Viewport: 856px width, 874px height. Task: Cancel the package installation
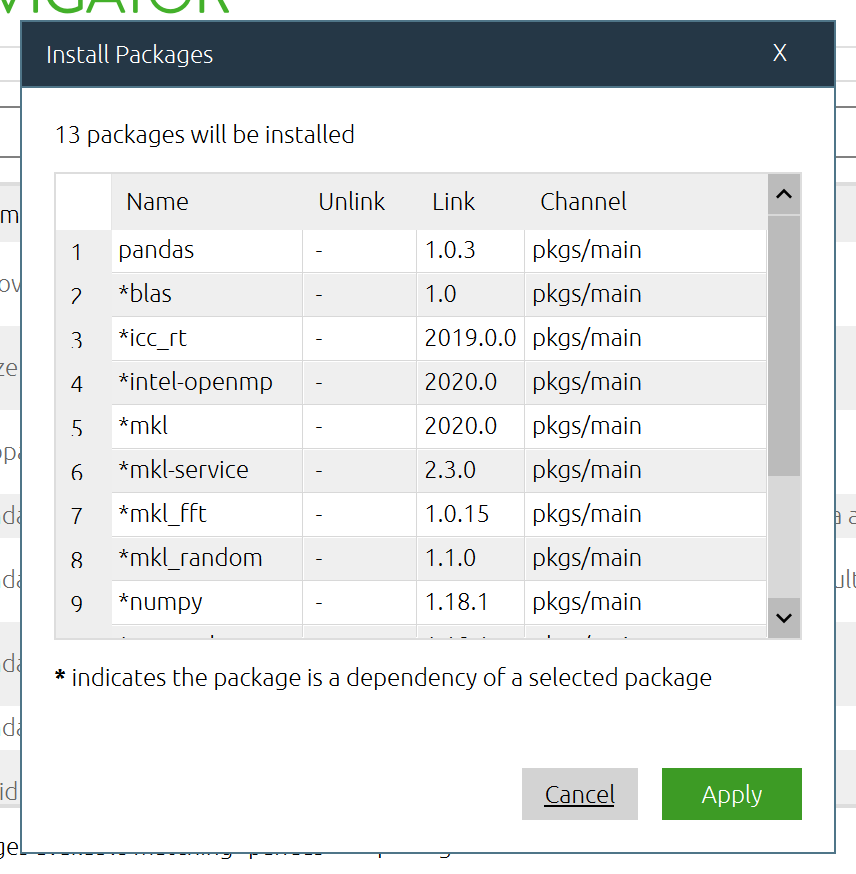click(x=579, y=794)
